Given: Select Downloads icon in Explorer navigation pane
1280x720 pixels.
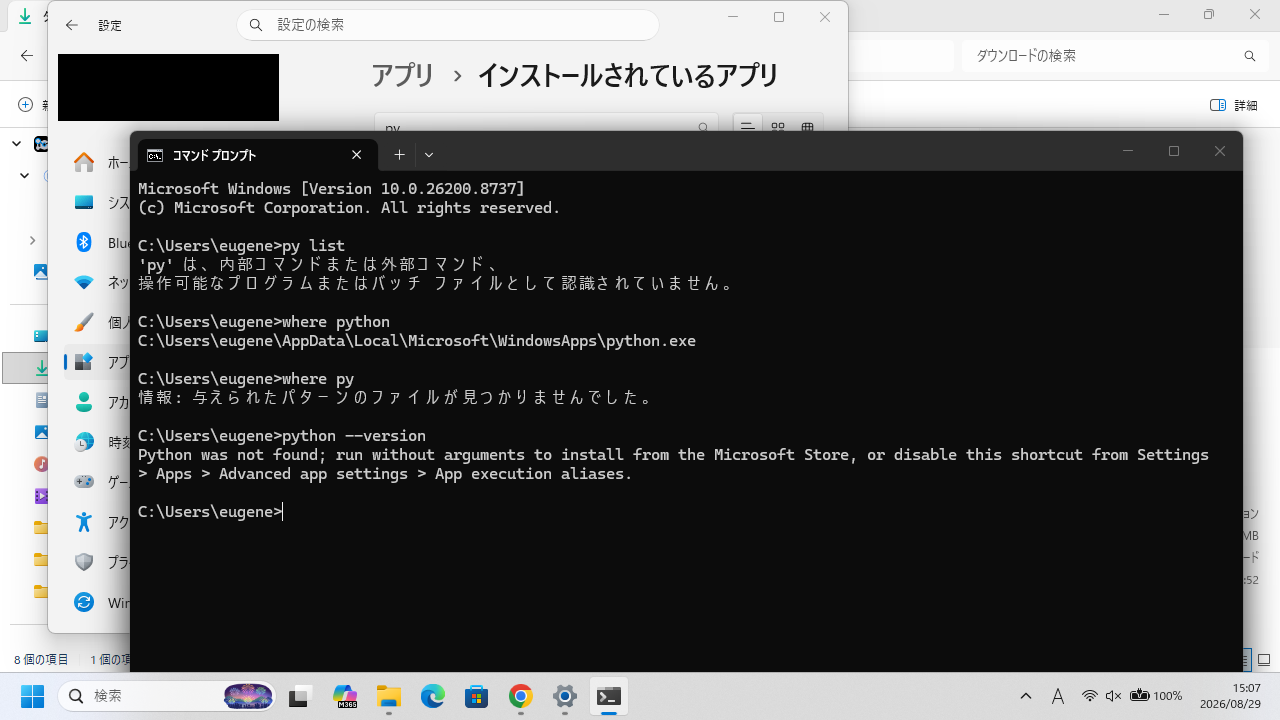Looking at the screenshot, I should point(41,368).
